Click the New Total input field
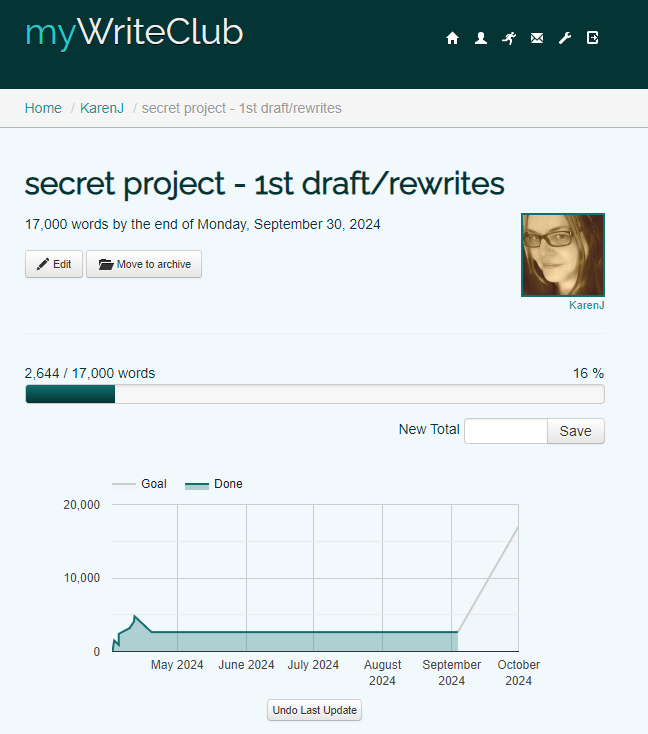 pos(506,431)
